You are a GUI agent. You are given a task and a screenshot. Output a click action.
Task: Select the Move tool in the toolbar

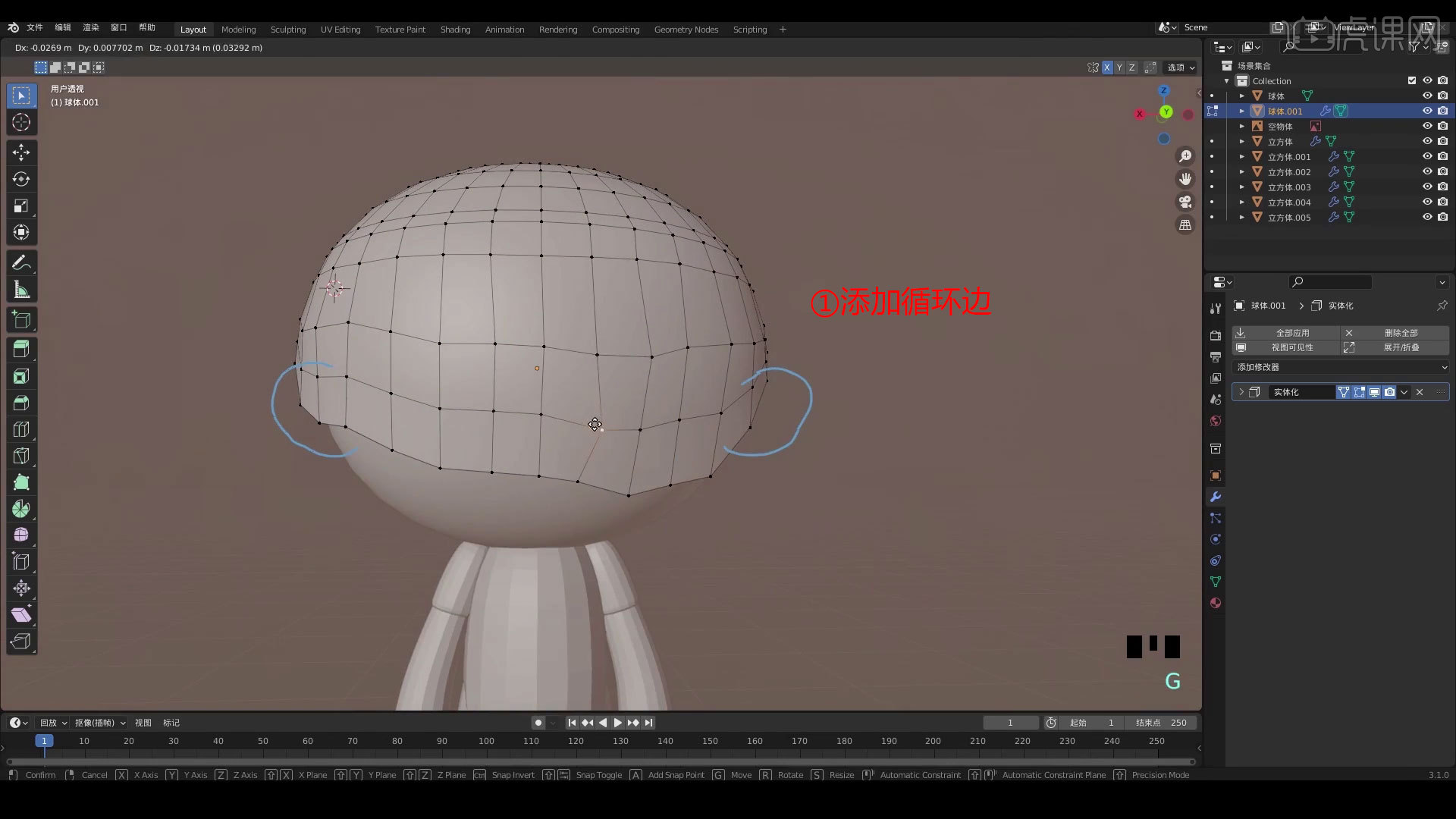[21, 152]
